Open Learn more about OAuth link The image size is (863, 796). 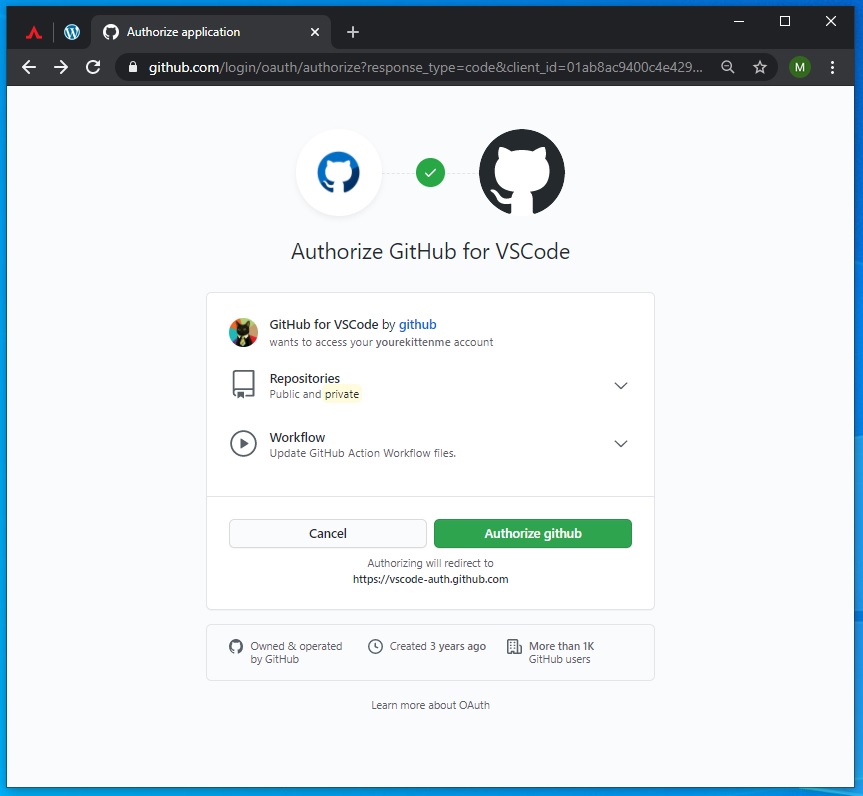click(x=430, y=705)
